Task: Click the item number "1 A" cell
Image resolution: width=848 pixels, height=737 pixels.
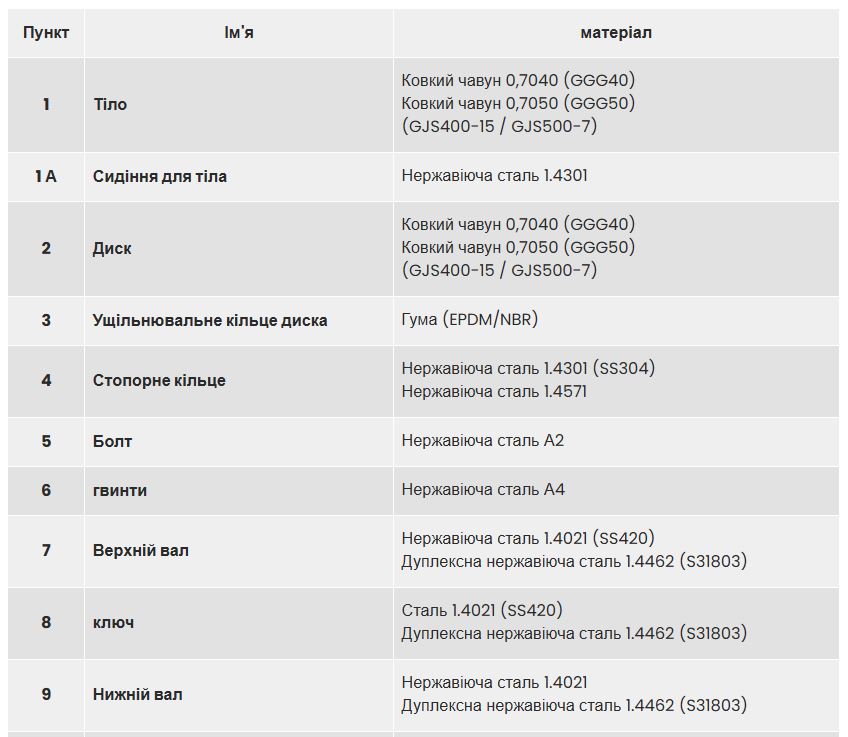Action: (x=46, y=177)
